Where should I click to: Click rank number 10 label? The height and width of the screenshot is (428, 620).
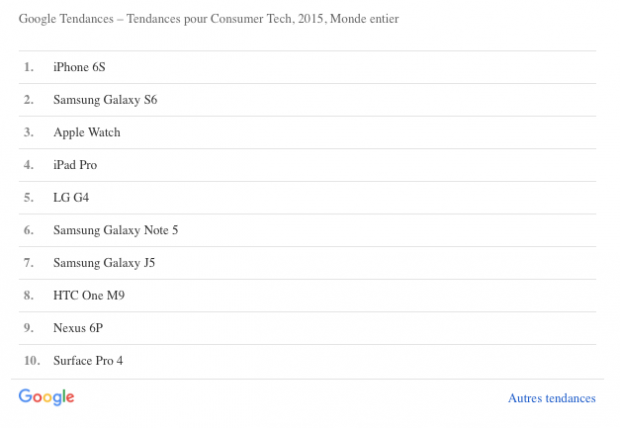(x=32, y=360)
